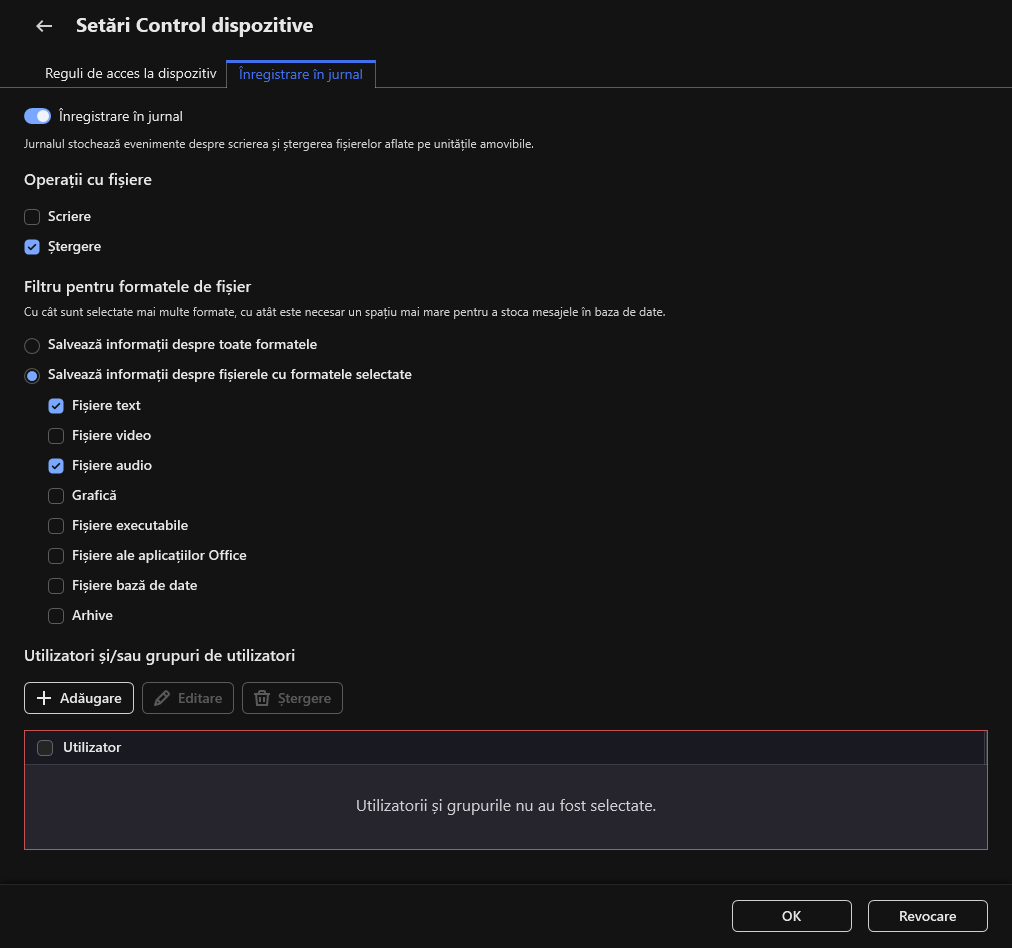Open the Înregistrare în jurnal tab
The width and height of the screenshot is (1012, 948).
click(301, 74)
